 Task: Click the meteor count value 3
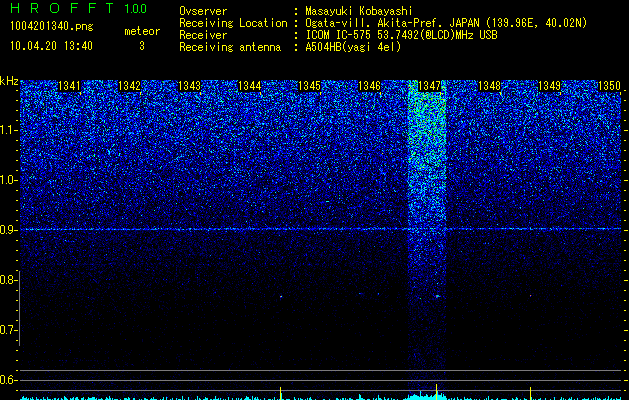tap(142, 46)
